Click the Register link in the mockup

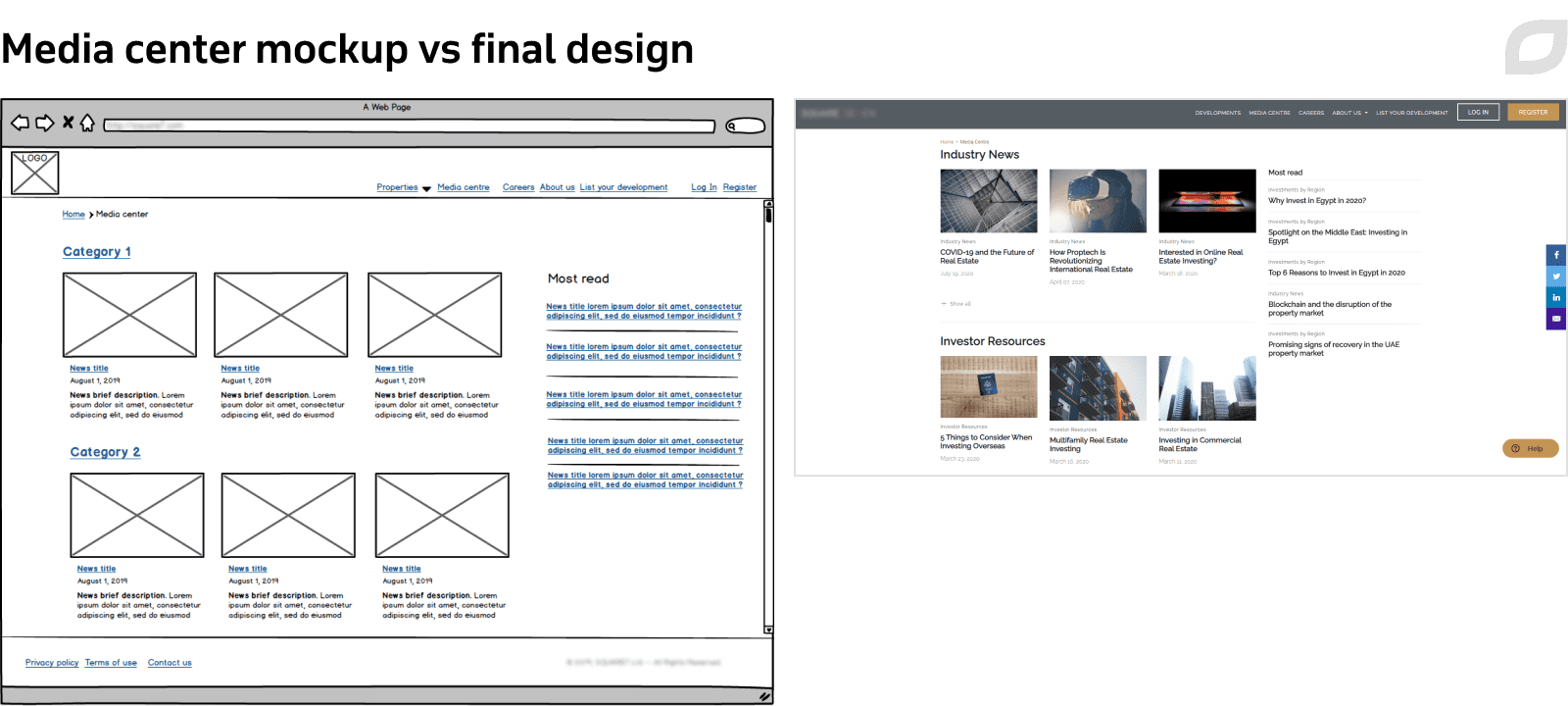740,187
